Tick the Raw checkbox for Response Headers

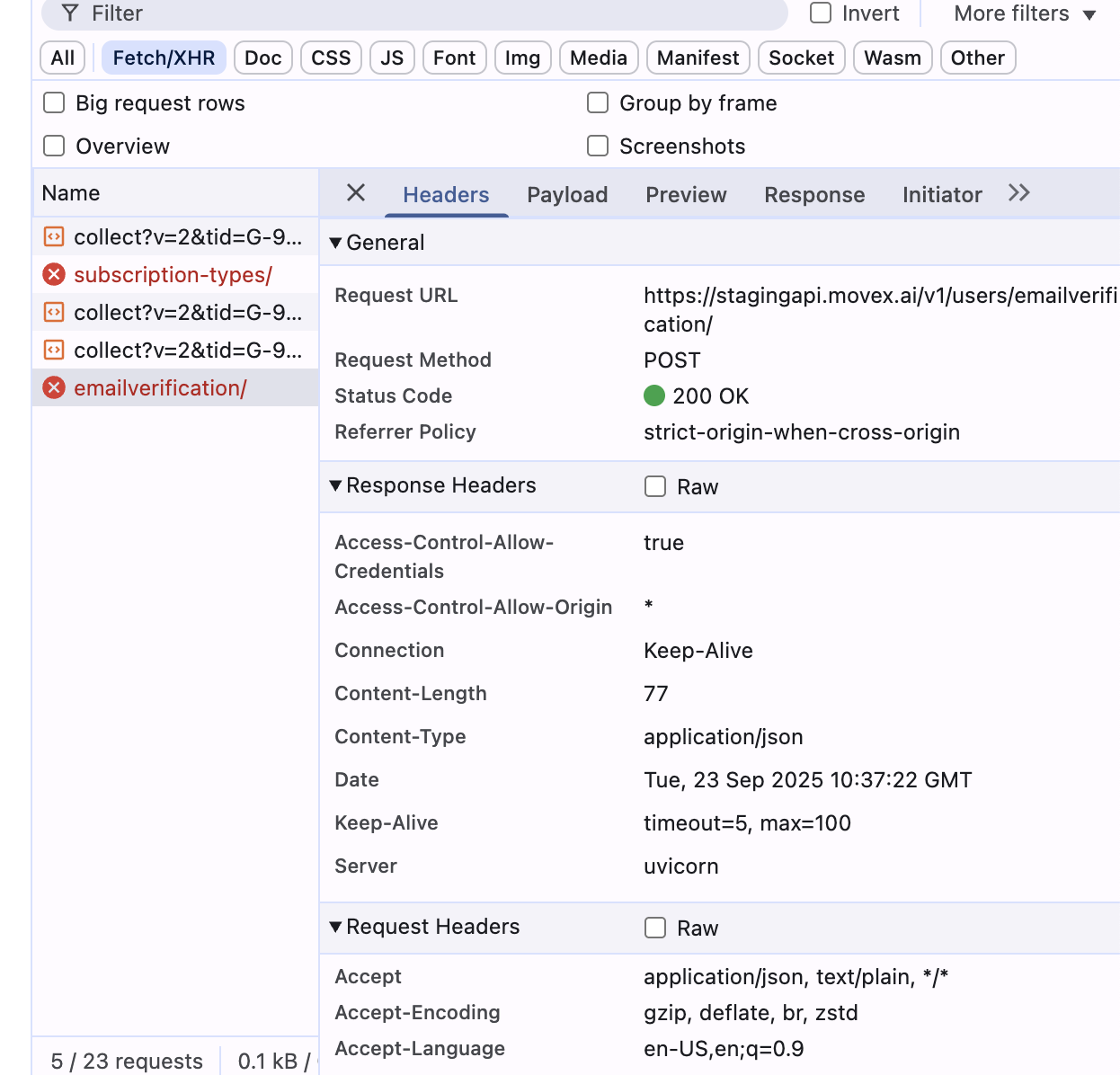[x=655, y=487]
